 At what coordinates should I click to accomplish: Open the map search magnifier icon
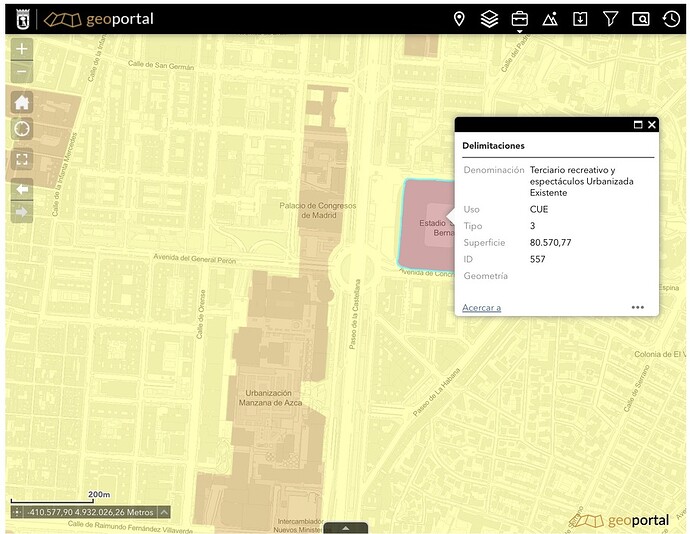[640, 19]
